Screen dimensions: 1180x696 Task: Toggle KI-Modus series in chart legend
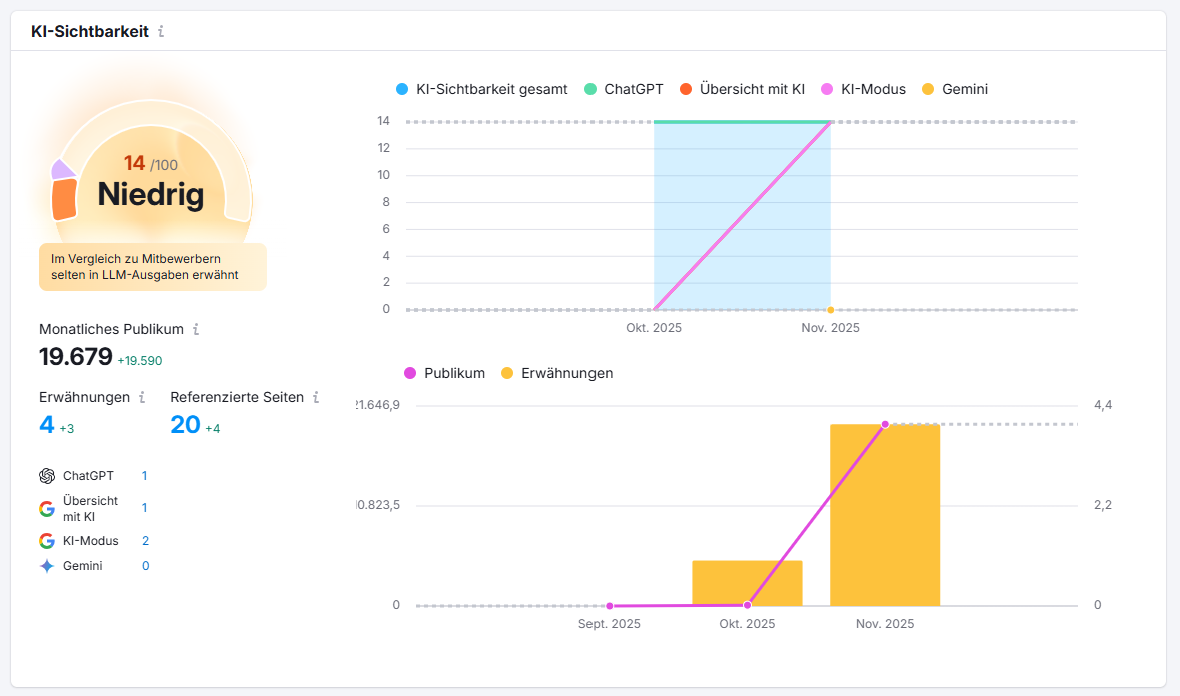pos(863,89)
